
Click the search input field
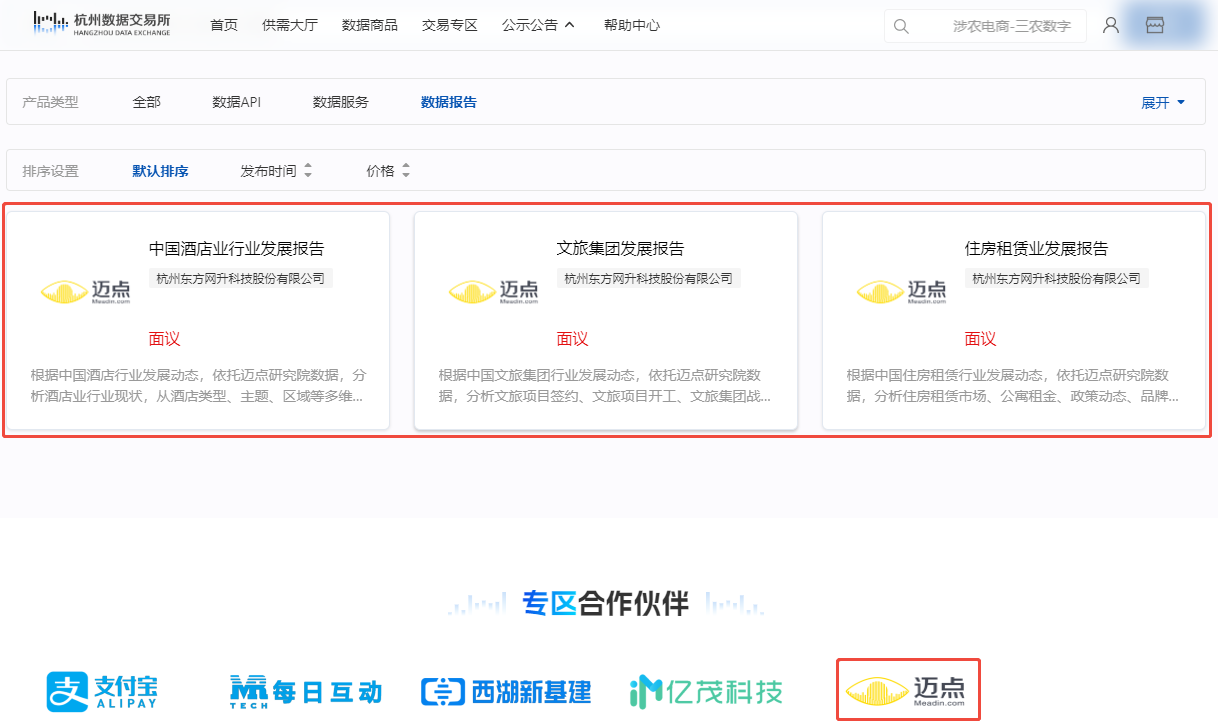coord(1000,25)
